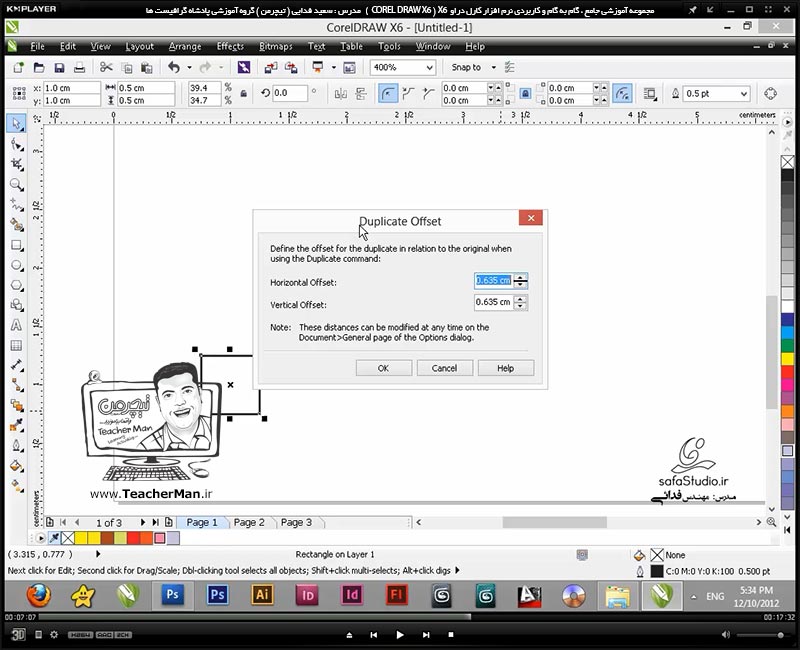Image resolution: width=800 pixels, height=650 pixels.
Task: Open the Options icon next to Snap to
Action: coord(509,67)
